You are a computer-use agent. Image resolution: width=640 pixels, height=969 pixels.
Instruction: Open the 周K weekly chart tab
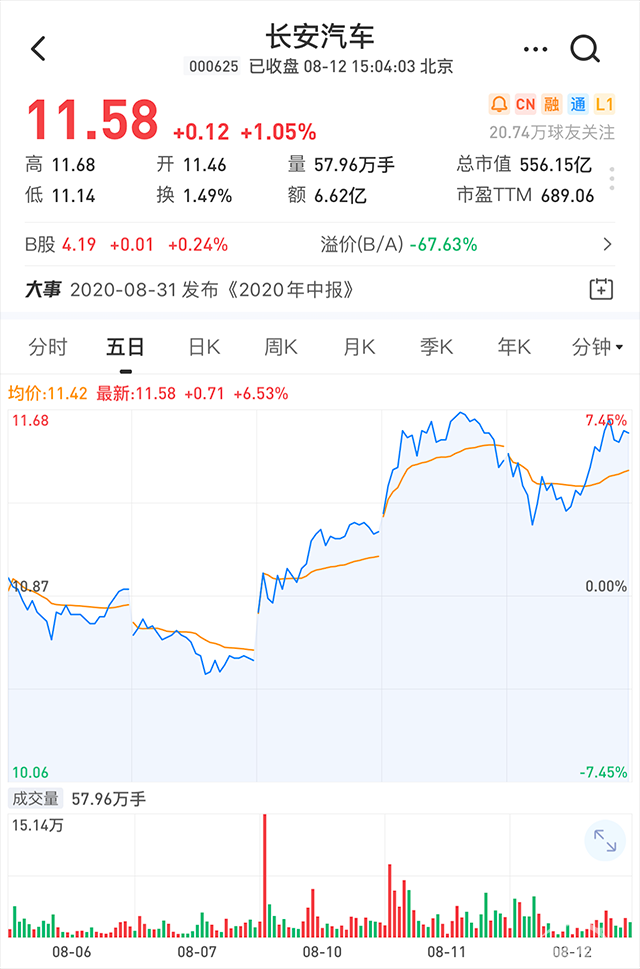pyautogui.click(x=278, y=347)
